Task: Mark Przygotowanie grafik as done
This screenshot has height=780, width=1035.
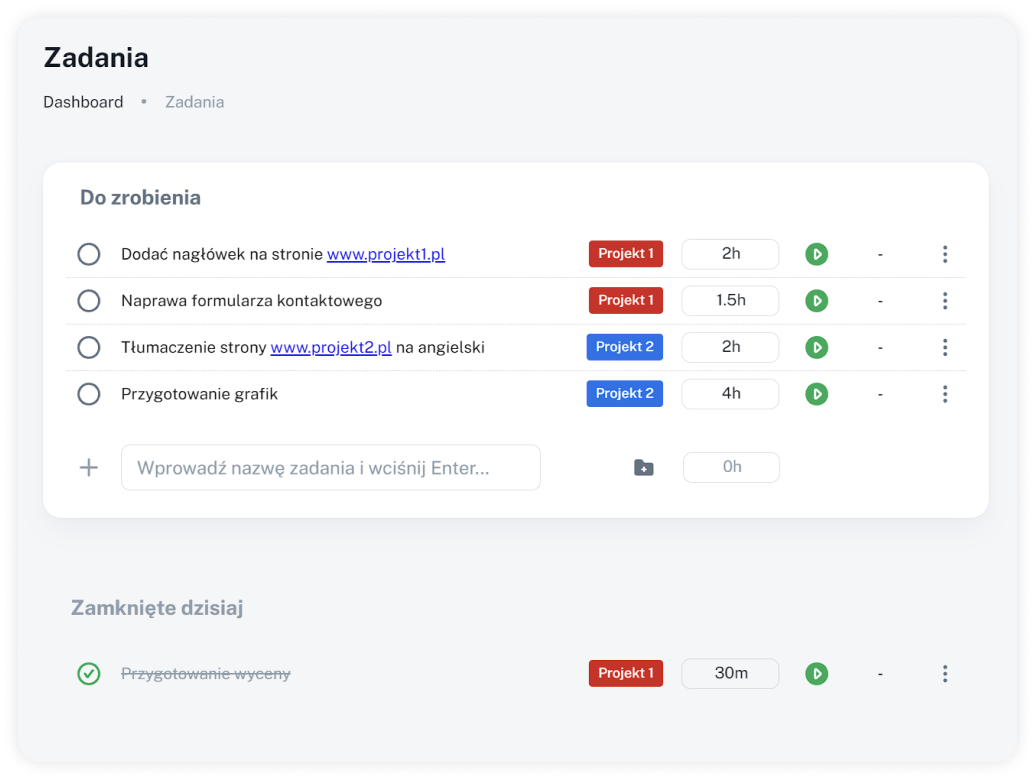Action: click(89, 394)
